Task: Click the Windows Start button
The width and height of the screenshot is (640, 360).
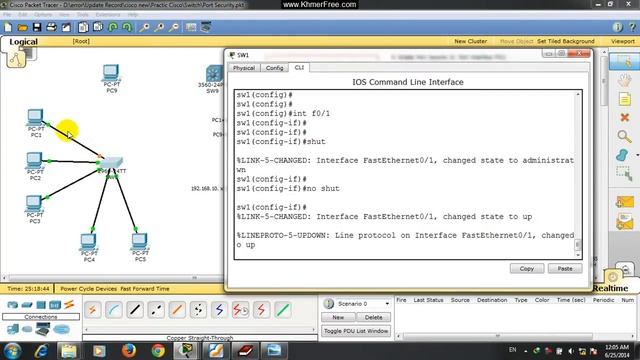Action: click(12, 351)
